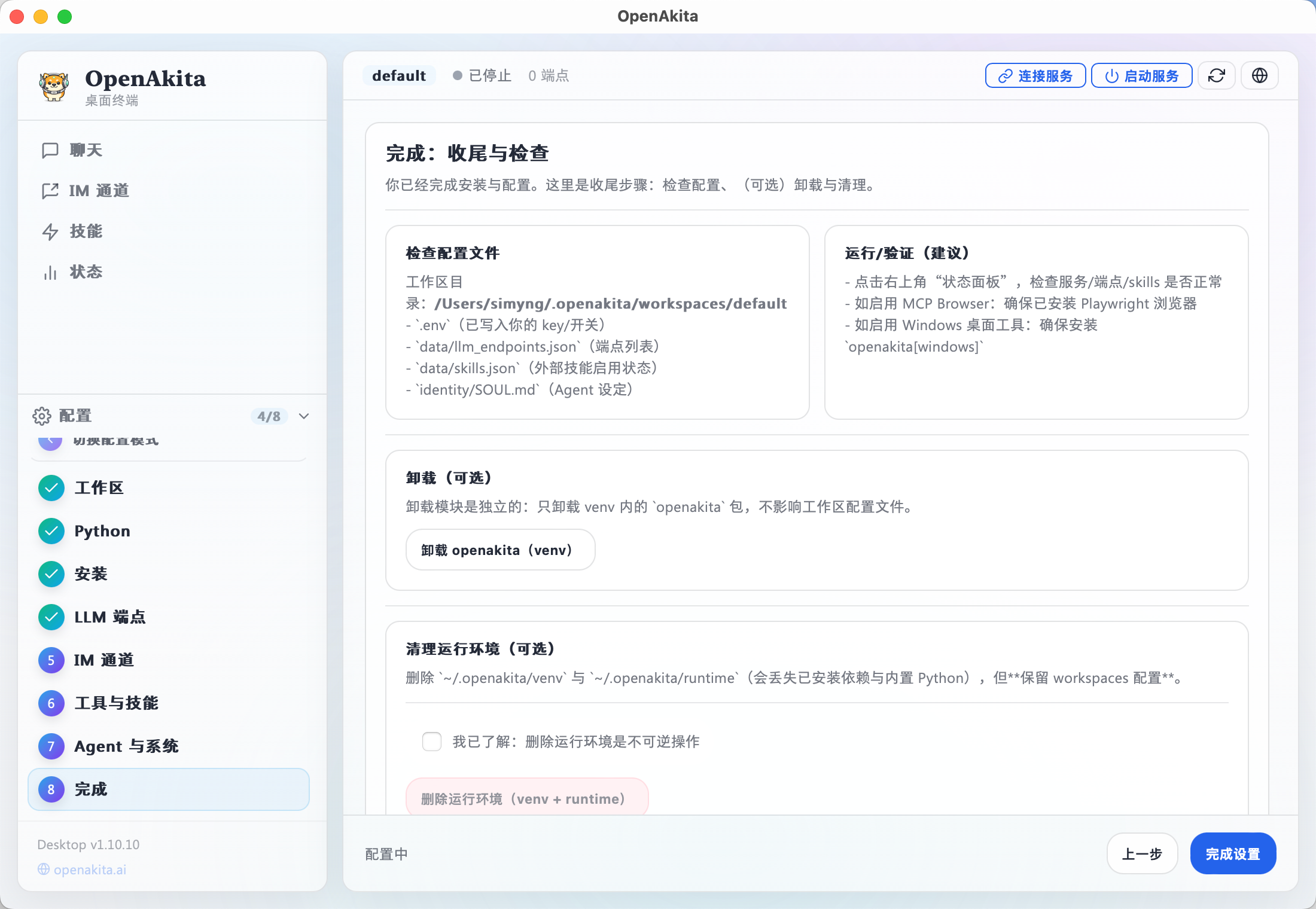Select the LLM 端点 step
The width and height of the screenshot is (1316, 909).
[x=110, y=617]
